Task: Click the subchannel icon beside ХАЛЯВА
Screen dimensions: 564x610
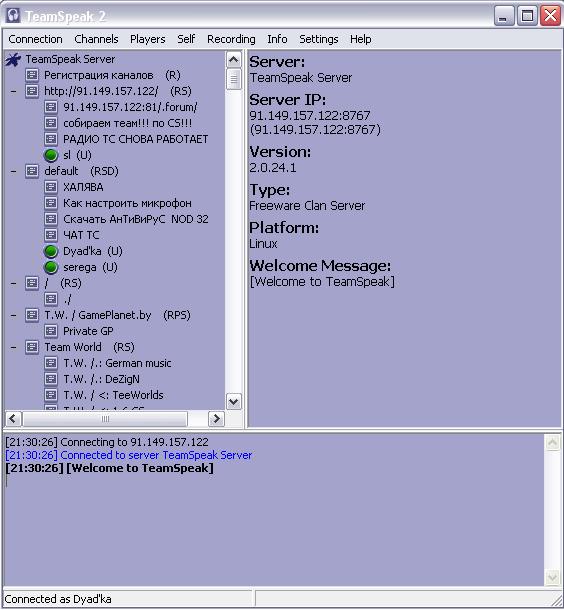Action: pos(51,187)
